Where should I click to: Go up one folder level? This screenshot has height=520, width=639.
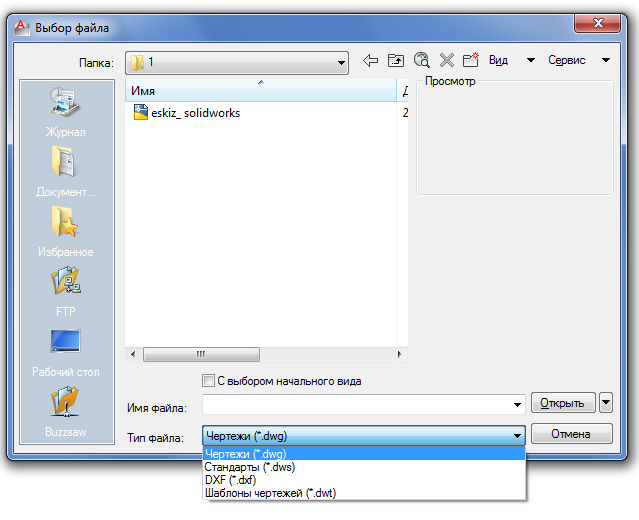click(396, 61)
